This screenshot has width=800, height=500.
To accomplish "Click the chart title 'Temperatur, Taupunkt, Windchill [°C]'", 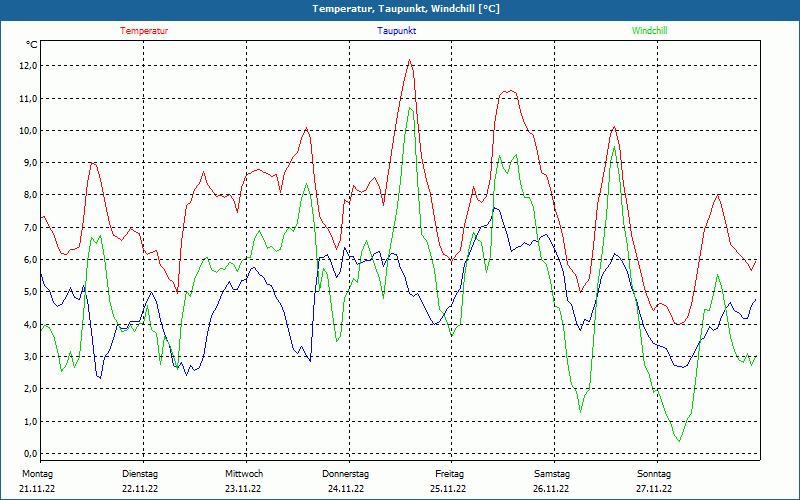I will 406,9.
